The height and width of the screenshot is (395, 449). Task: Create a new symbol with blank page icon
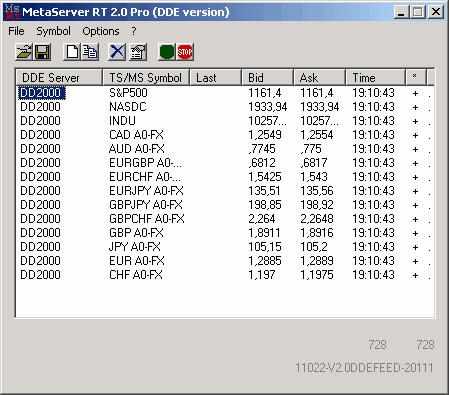pyautogui.click(x=72, y=52)
